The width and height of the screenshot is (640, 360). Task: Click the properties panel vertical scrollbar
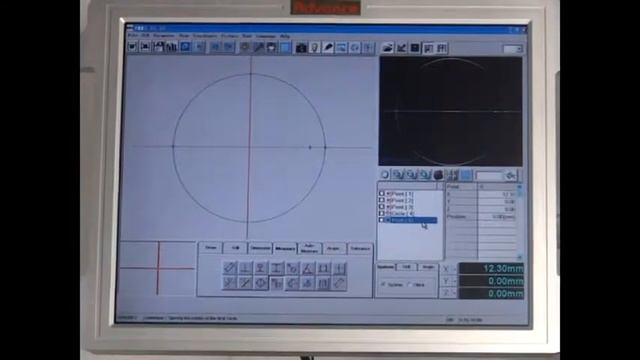click(520, 222)
